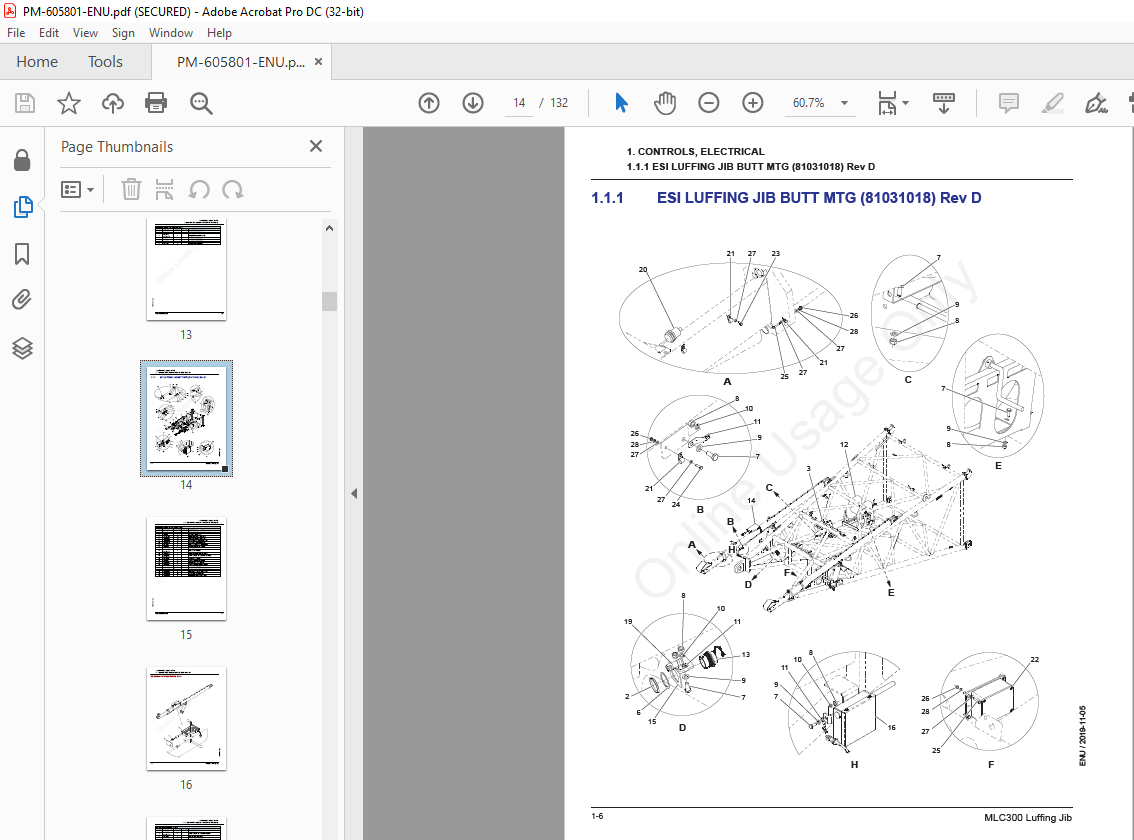1134x840 pixels.
Task: Click the page number input field
Action: pyautogui.click(x=519, y=103)
